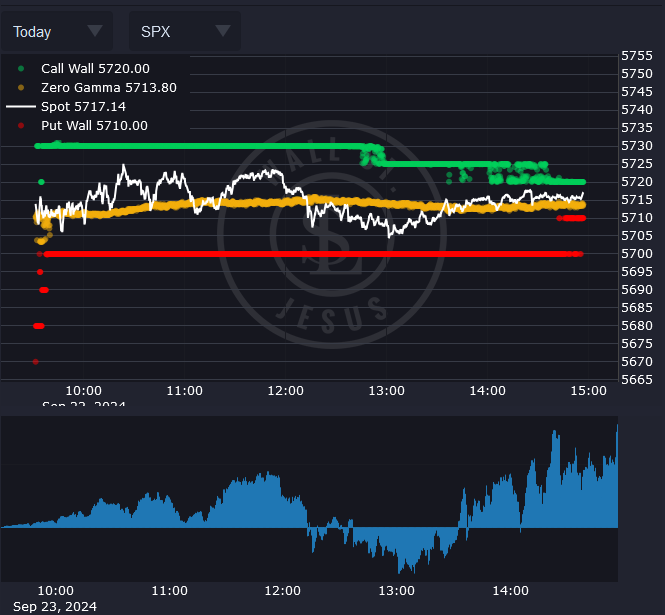Click 13:00 on the lower chart time axis
Image resolution: width=665 pixels, height=615 pixels.
[397, 591]
